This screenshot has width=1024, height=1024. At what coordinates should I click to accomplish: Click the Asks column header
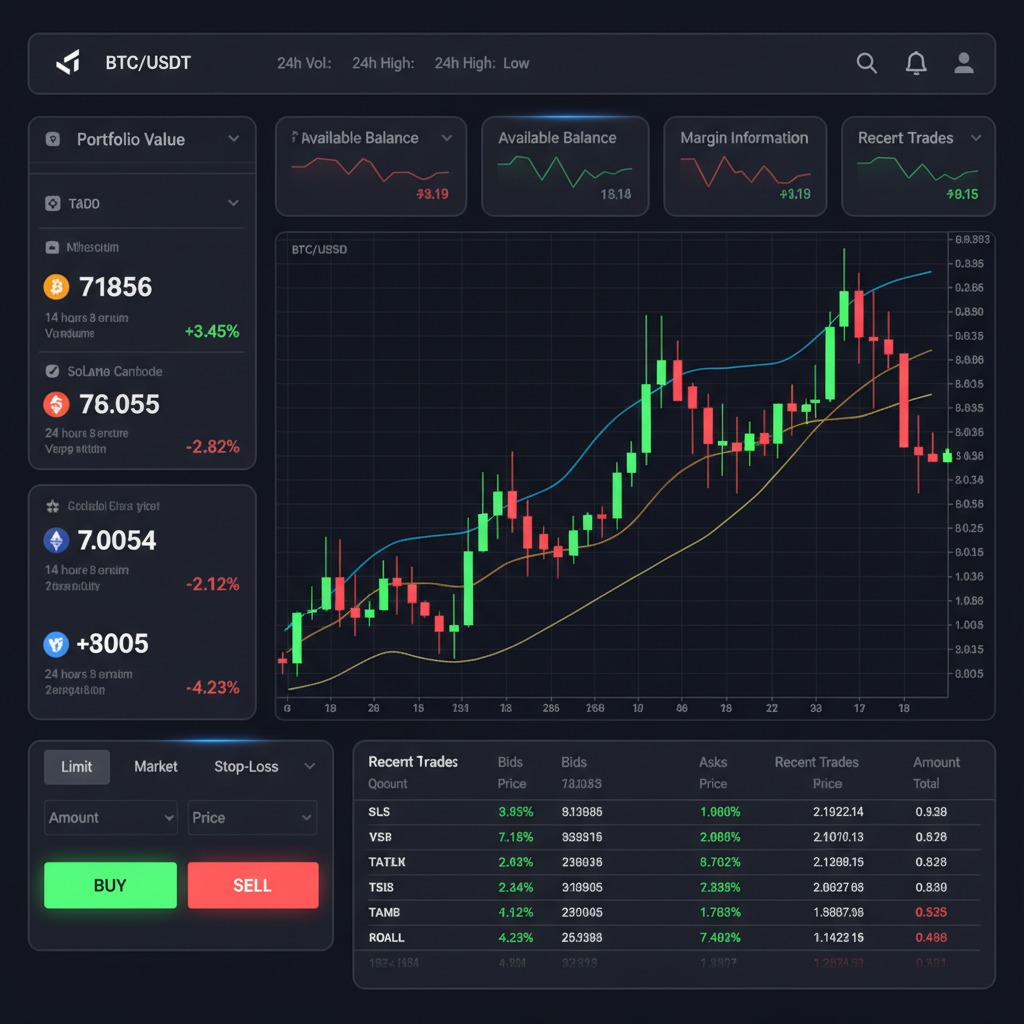pyautogui.click(x=713, y=762)
